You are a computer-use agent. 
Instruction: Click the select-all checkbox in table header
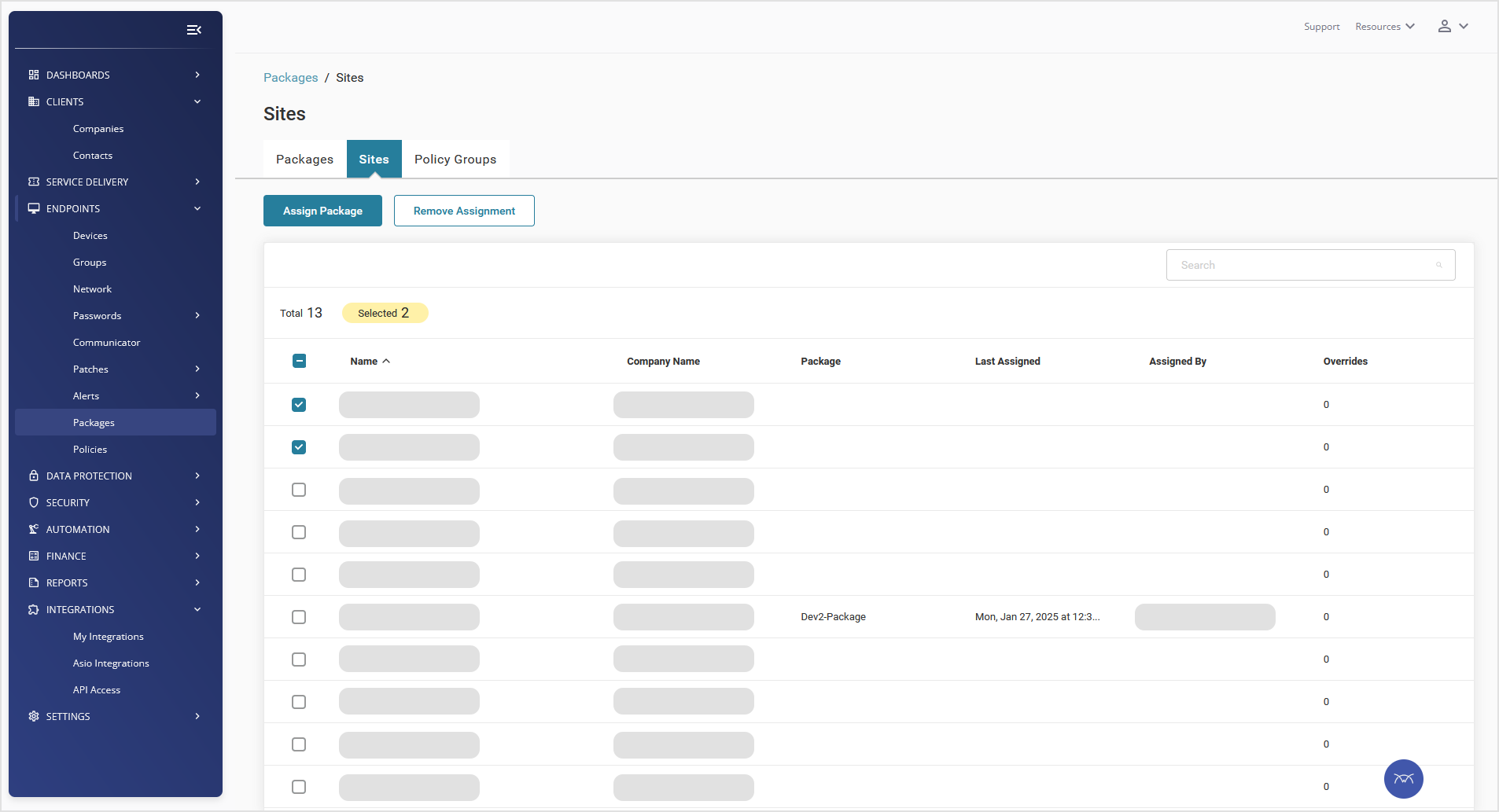pyautogui.click(x=298, y=361)
